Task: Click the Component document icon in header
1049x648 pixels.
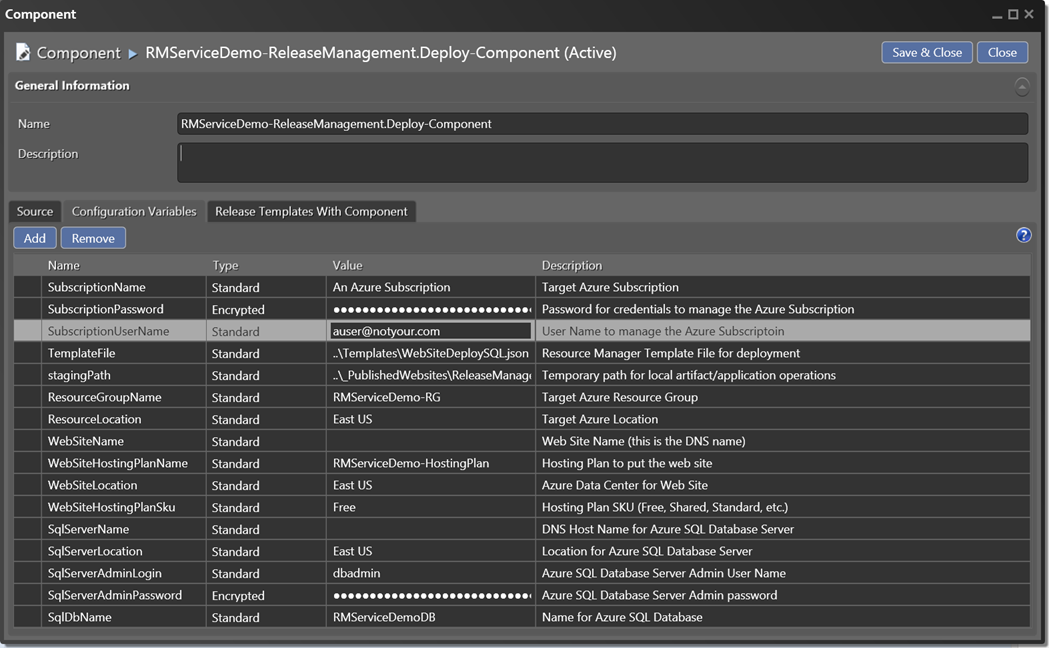Action: coord(23,52)
